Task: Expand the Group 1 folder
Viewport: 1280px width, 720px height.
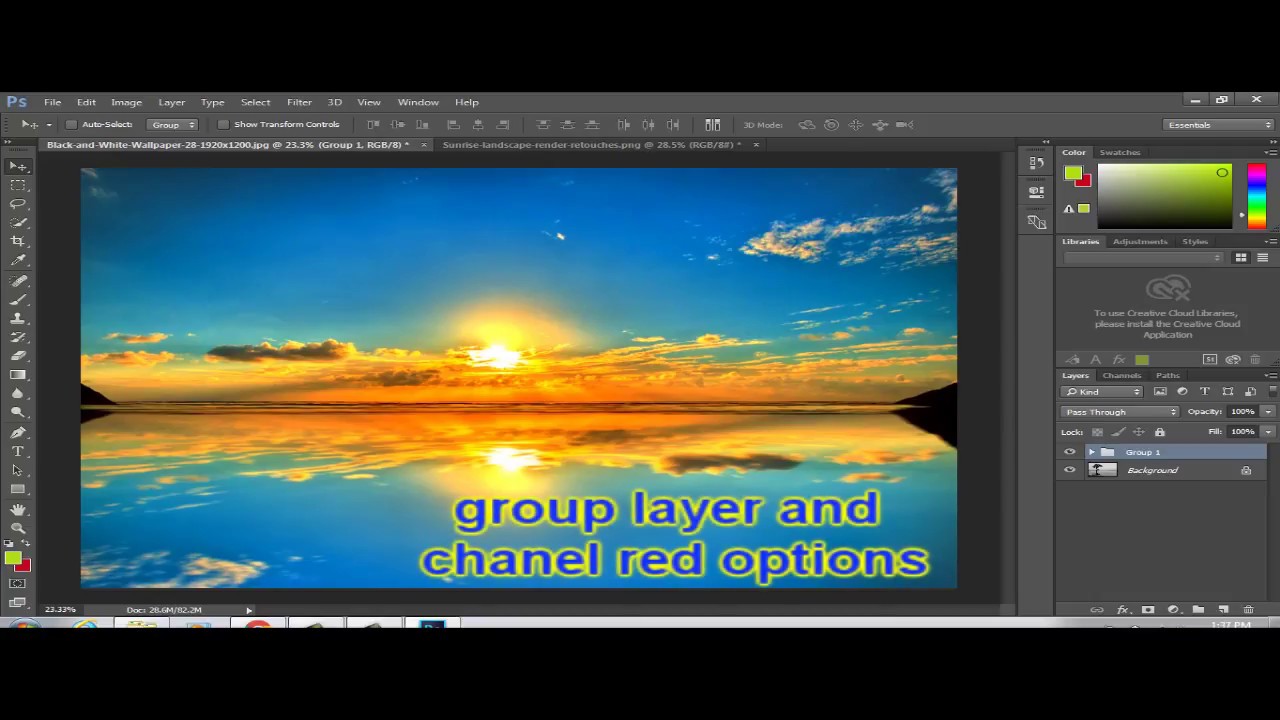Action: point(1091,452)
